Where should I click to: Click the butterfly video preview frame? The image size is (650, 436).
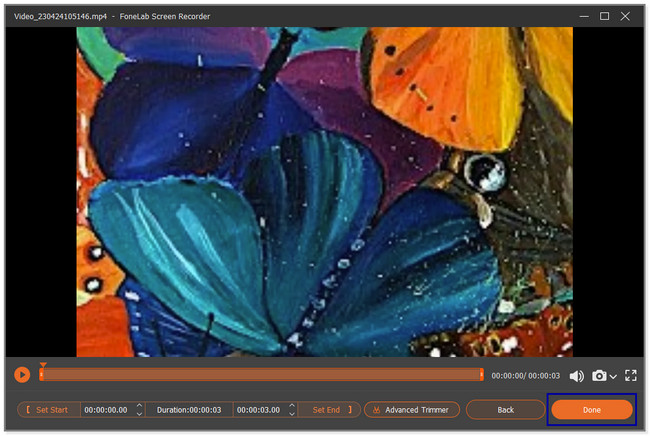325,192
